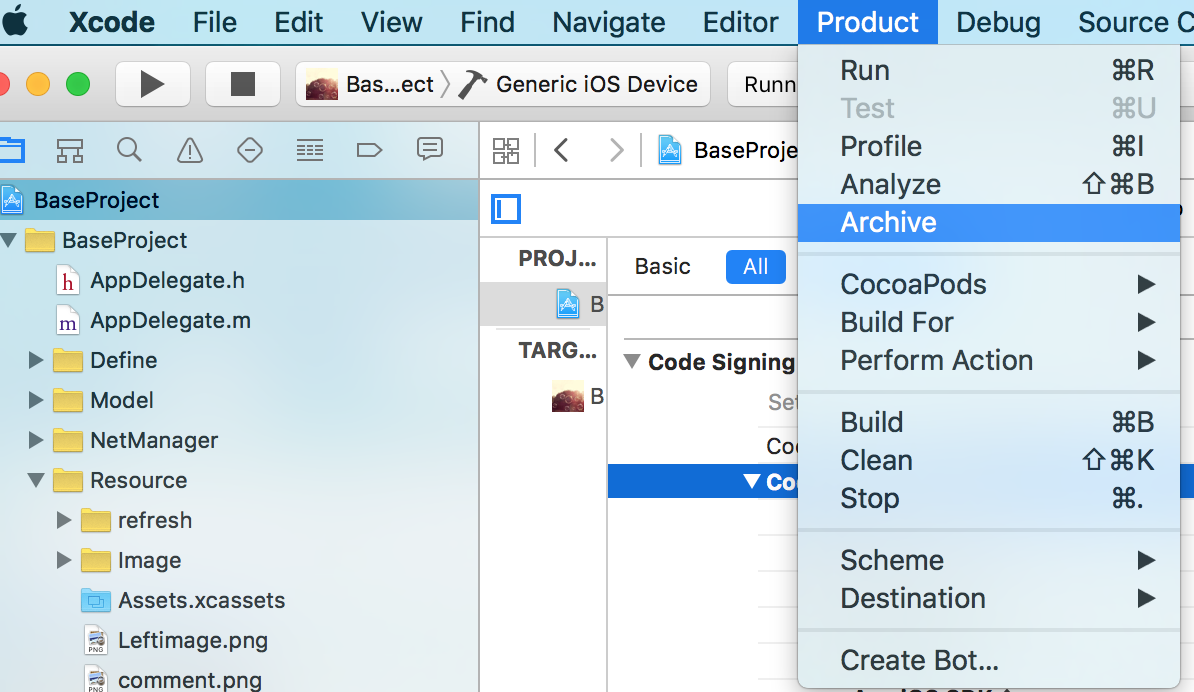This screenshot has width=1194, height=692.
Task: Show the Debug navigator icon
Action: point(310,150)
